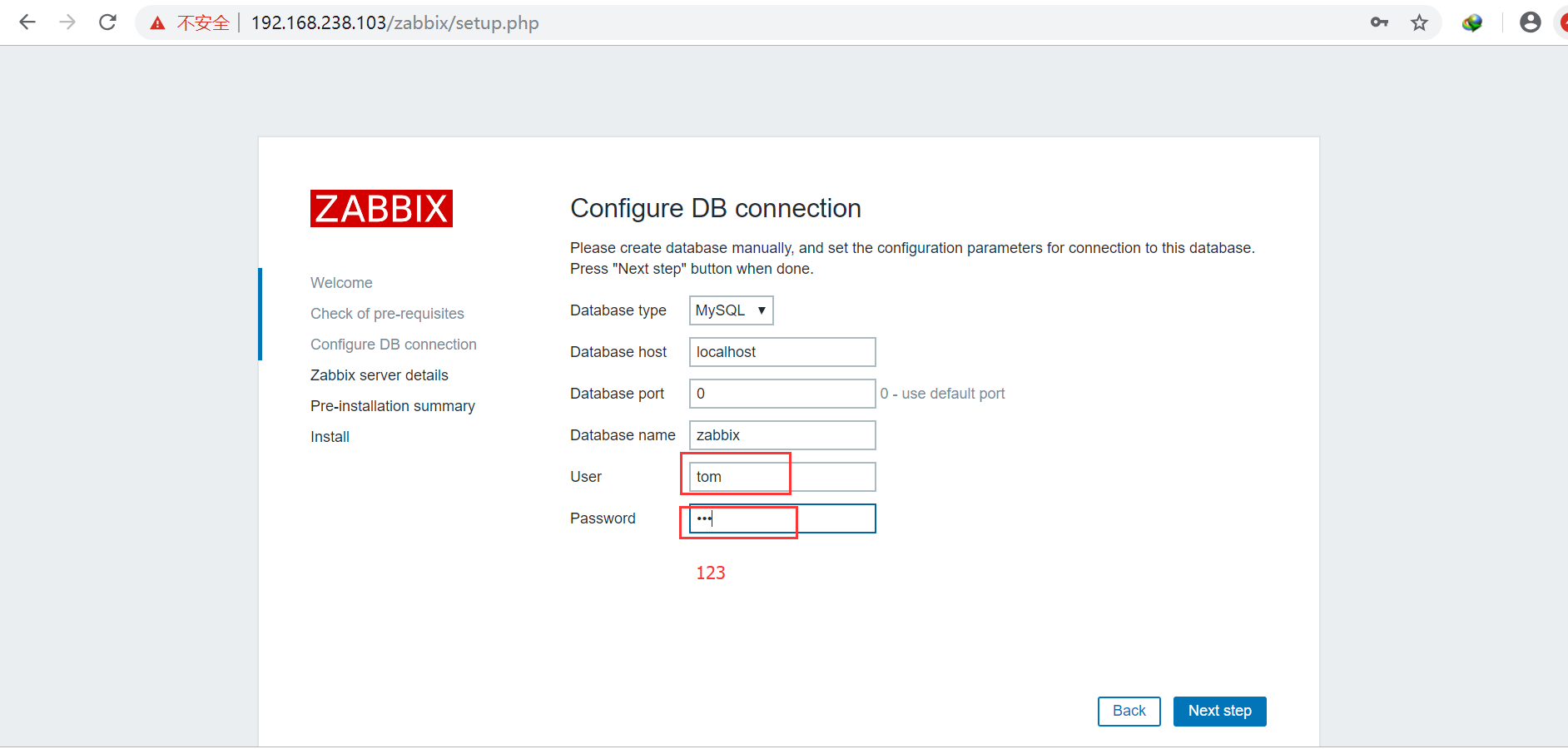1568x749 pixels.
Task: Click the Back button
Action: pyautogui.click(x=1129, y=711)
